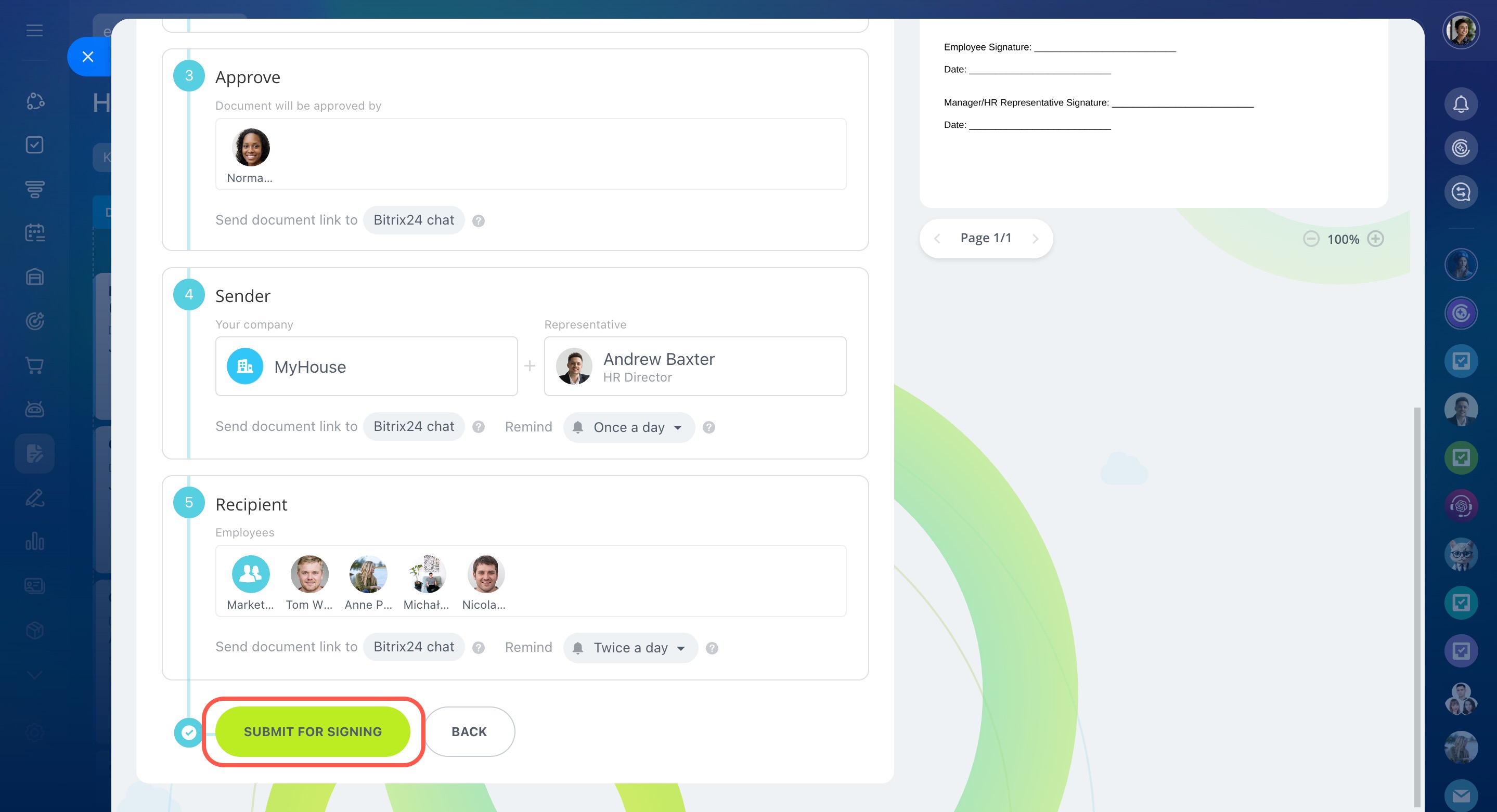Click the Submit for Signing button

click(313, 731)
